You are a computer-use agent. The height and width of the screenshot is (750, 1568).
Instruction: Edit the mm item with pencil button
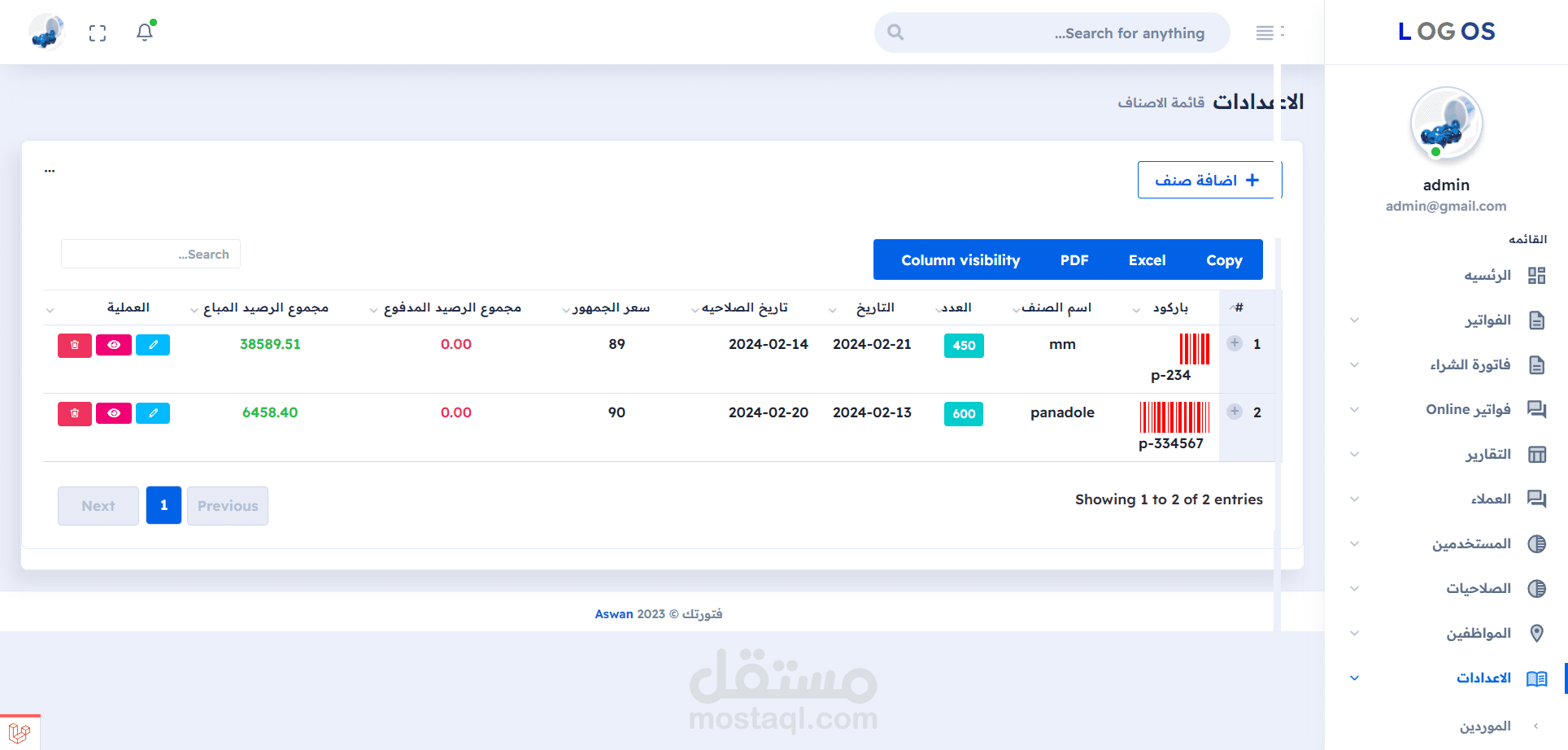(153, 345)
